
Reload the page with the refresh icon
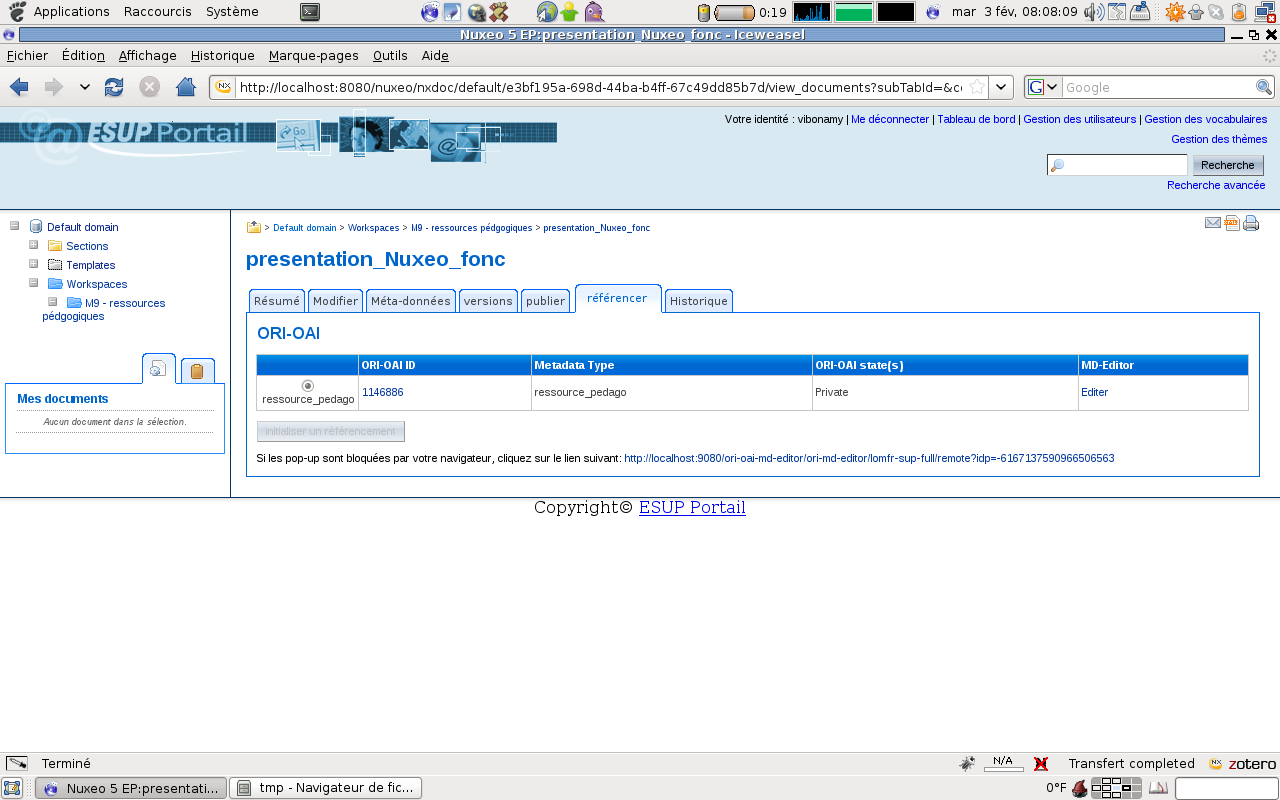pyautogui.click(x=114, y=87)
